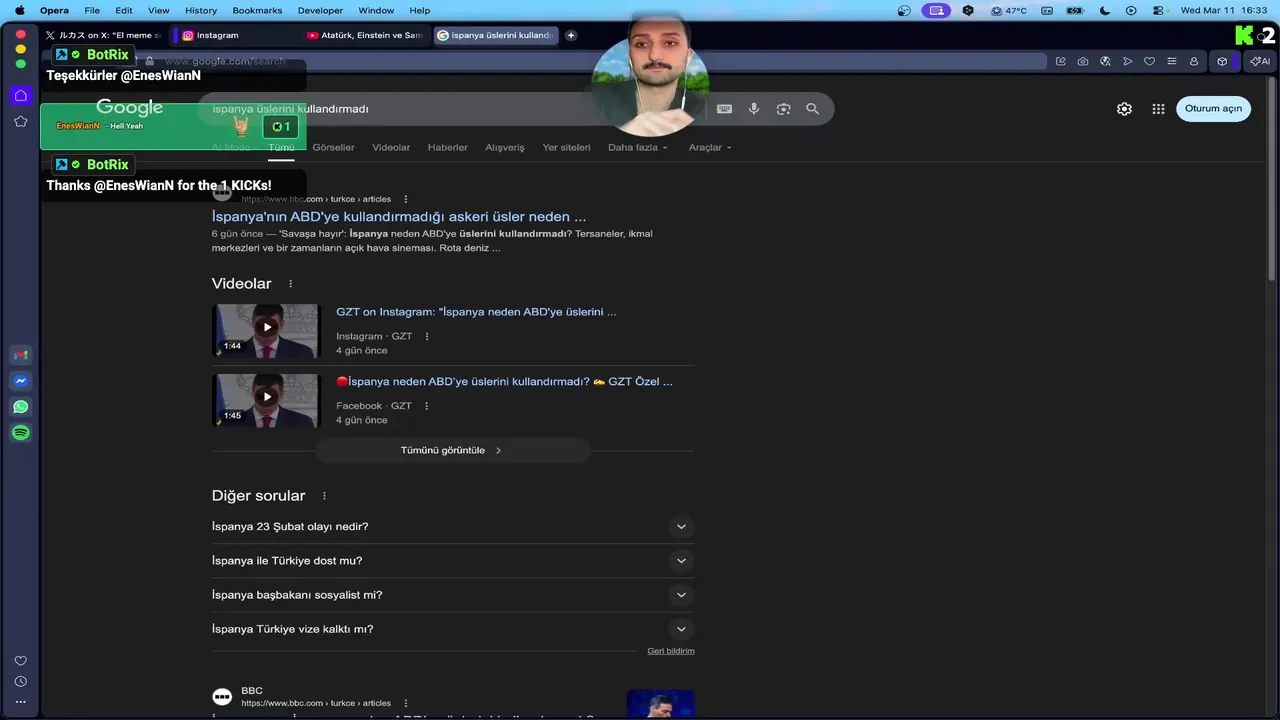Open the Bookmarks menu
The image size is (1280, 720).
pyautogui.click(x=257, y=10)
